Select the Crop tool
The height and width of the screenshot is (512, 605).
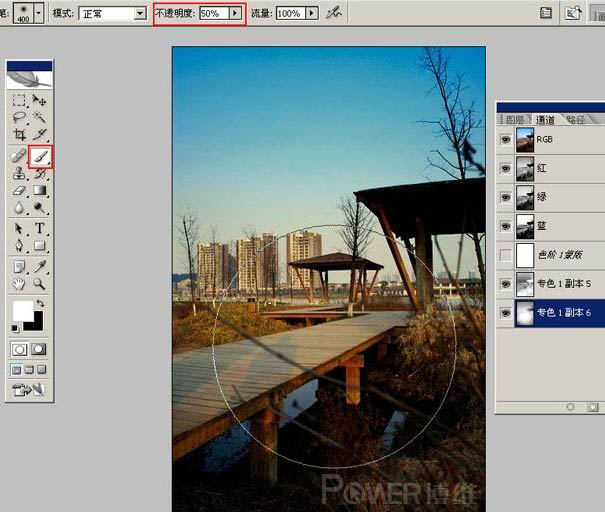[19, 134]
